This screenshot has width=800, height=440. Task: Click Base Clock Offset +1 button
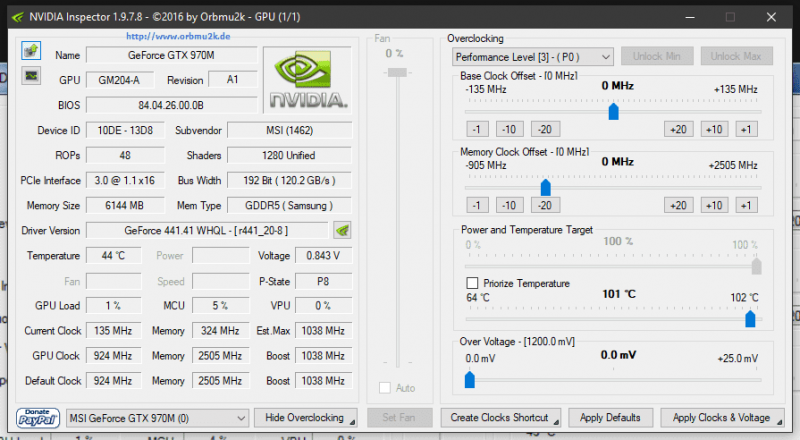(746, 130)
